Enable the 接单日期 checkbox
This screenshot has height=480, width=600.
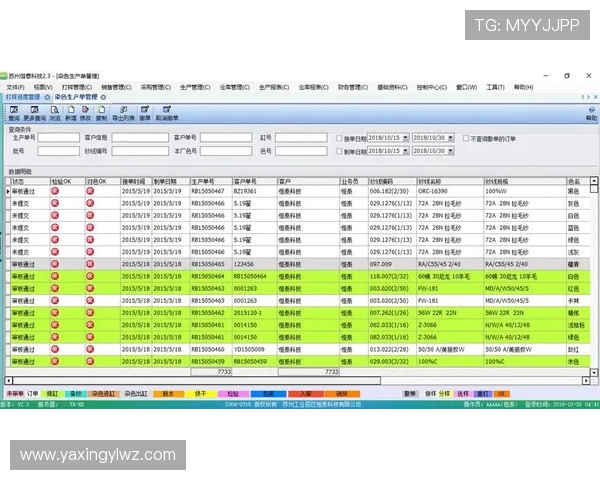(339, 138)
